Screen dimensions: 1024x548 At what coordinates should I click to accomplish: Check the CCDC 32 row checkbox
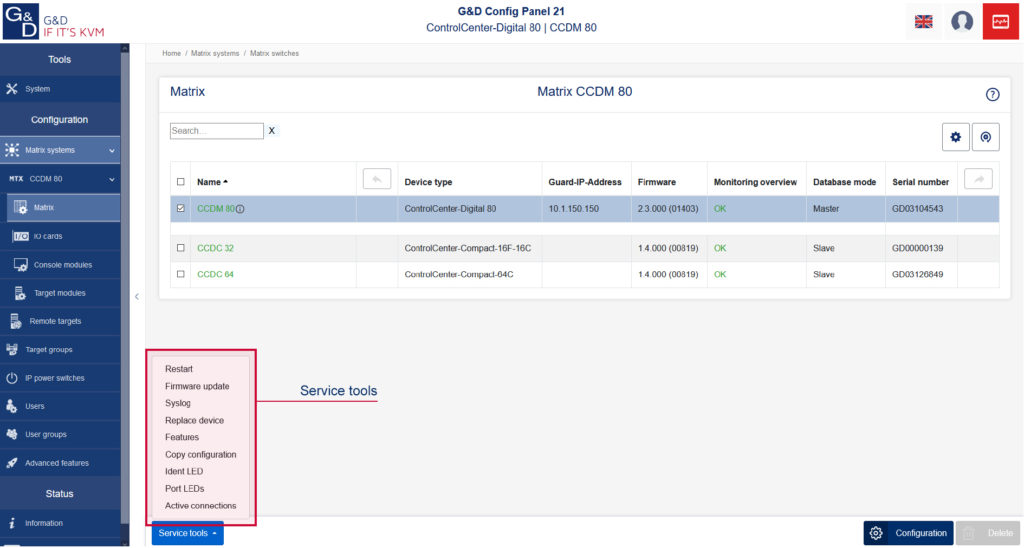[x=181, y=248]
